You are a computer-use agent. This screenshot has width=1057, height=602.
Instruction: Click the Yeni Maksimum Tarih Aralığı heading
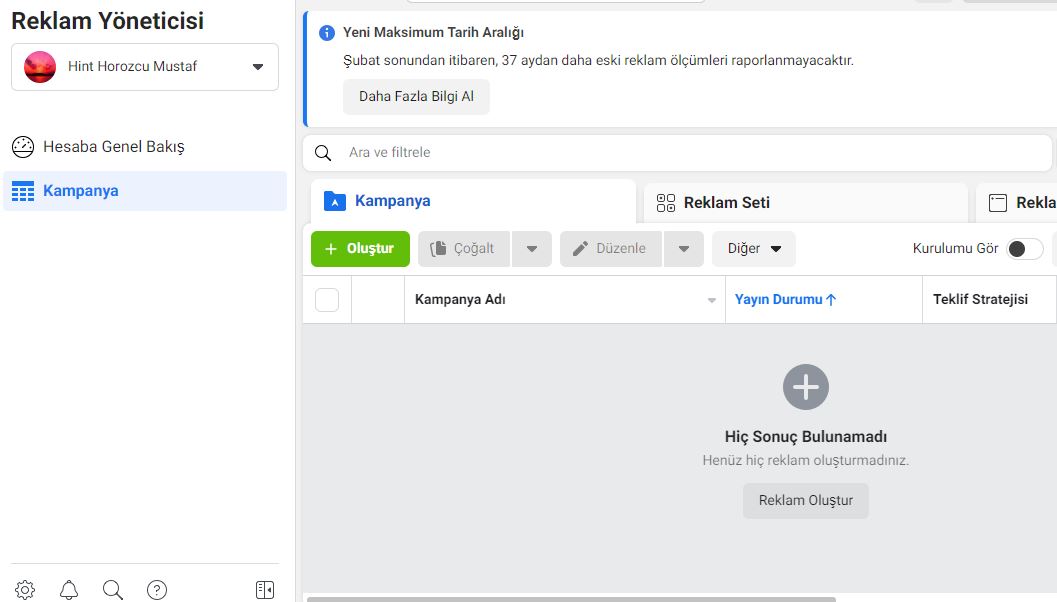(433, 32)
